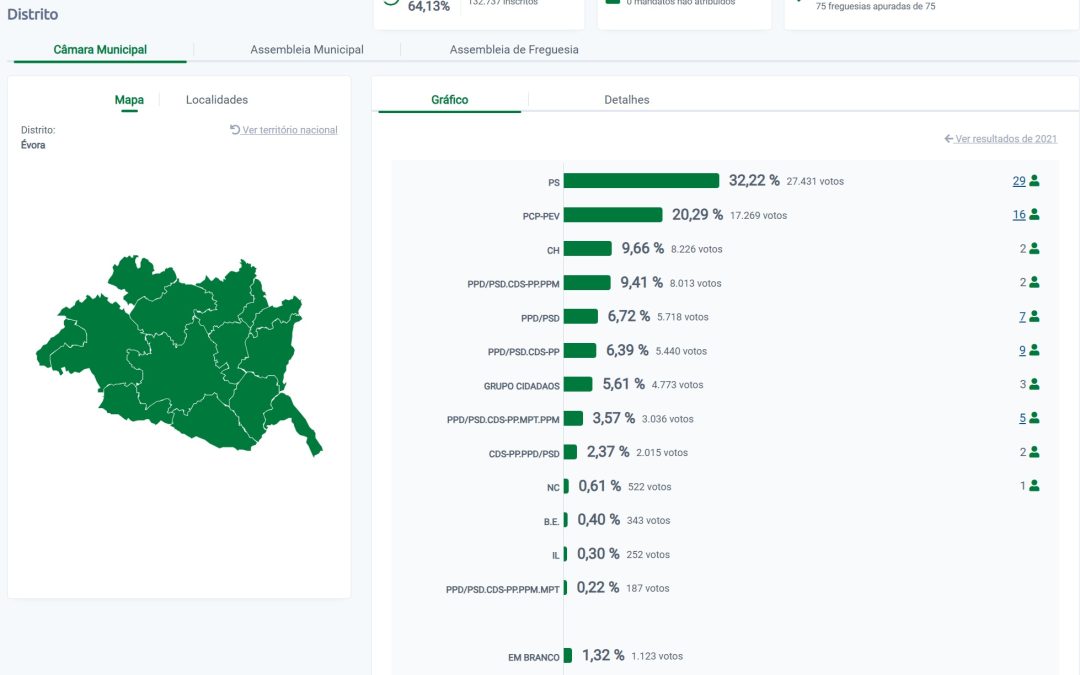The width and height of the screenshot is (1080, 675).
Task: Open the PPD/PSD.CDS-PP mandates count 9 link
Action: (x=1022, y=351)
